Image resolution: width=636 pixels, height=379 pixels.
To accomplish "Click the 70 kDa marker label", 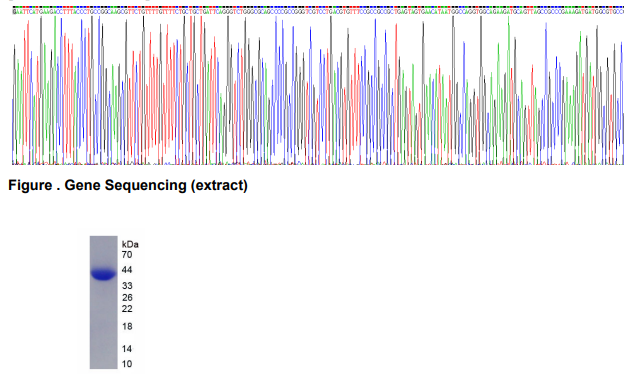I will [127, 255].
